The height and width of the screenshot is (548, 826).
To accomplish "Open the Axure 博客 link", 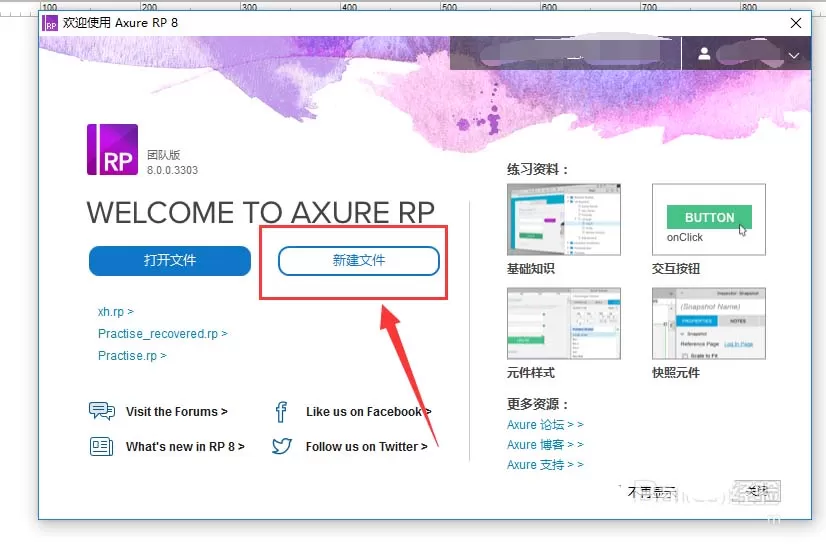I will tap(545, 444).
